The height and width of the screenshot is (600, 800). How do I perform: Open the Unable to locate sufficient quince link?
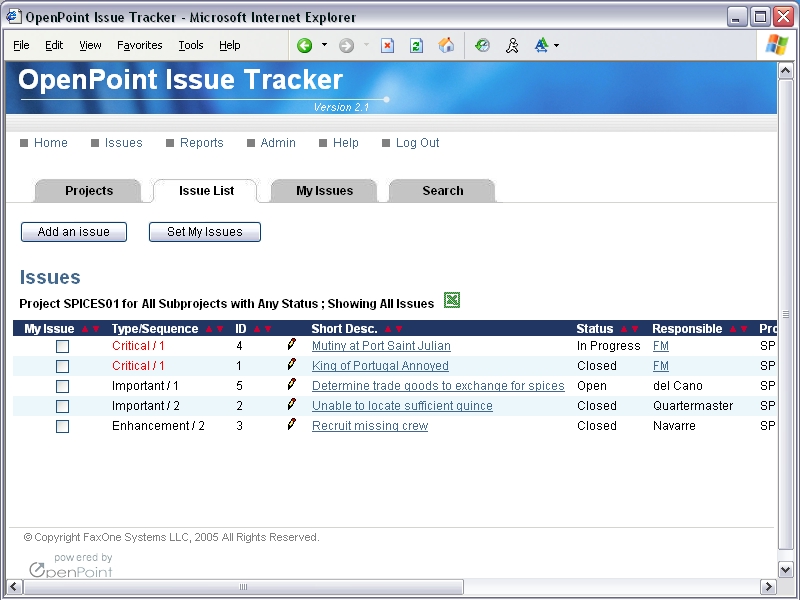pos(402,406)
